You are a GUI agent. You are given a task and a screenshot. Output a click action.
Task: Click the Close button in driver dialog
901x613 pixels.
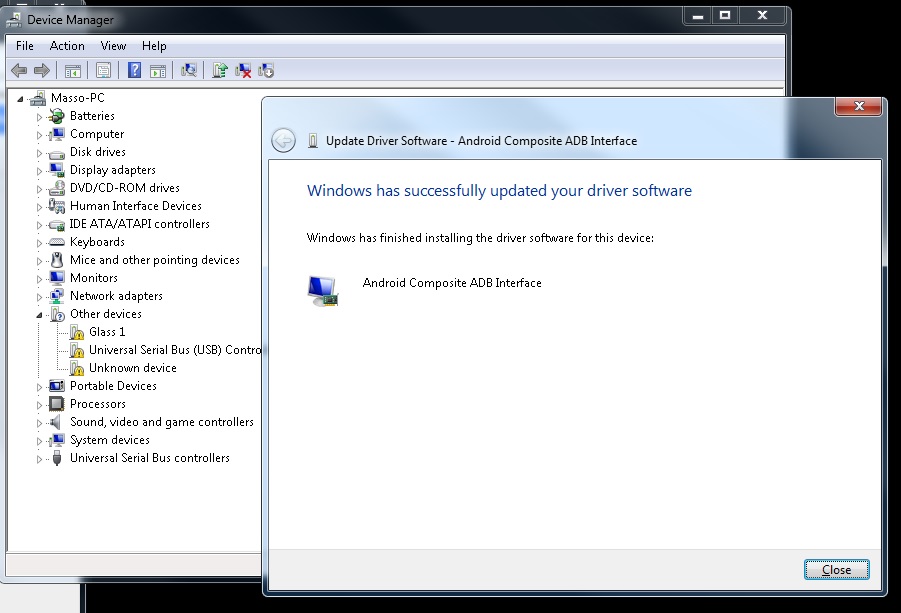836,569
